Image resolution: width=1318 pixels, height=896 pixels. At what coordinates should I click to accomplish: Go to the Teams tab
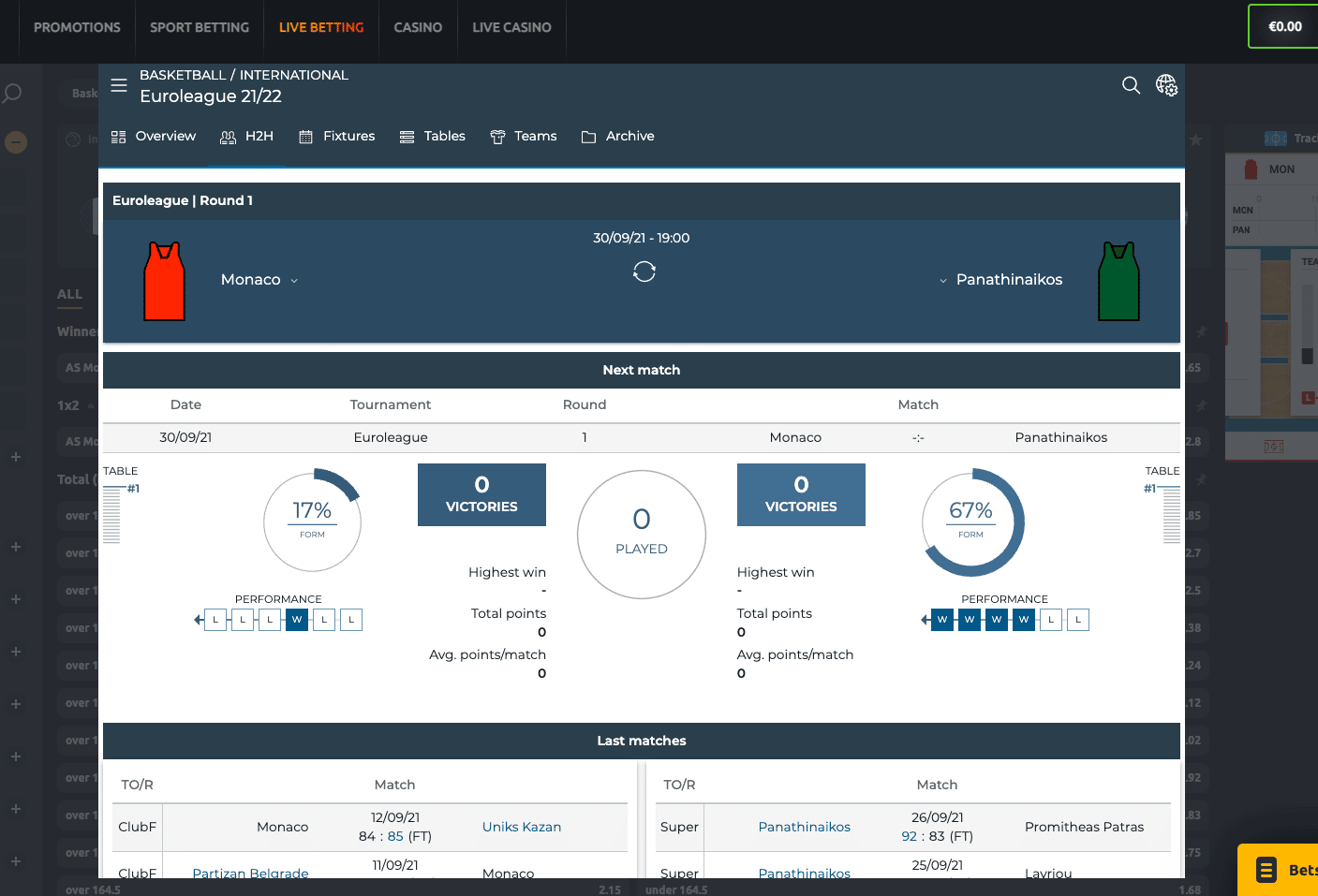(x=524, y=137)
